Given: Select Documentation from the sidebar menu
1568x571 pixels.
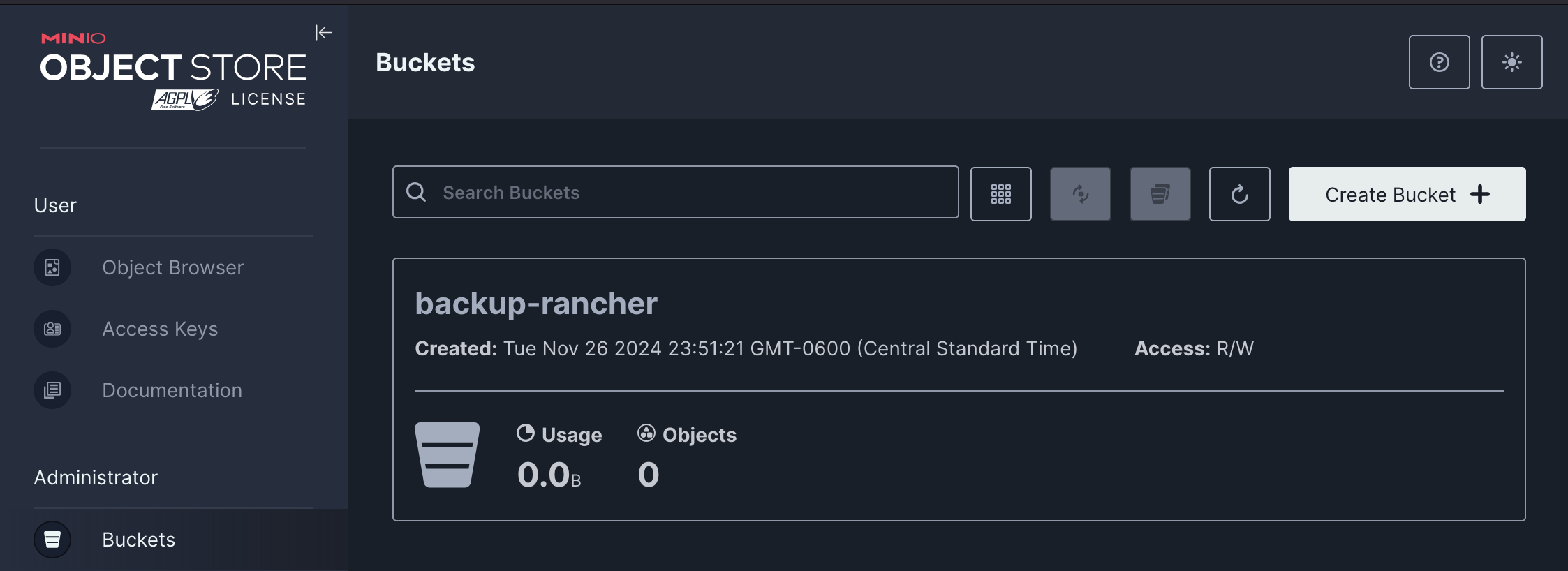Looking at the screenshot, I should click(172, 390).
